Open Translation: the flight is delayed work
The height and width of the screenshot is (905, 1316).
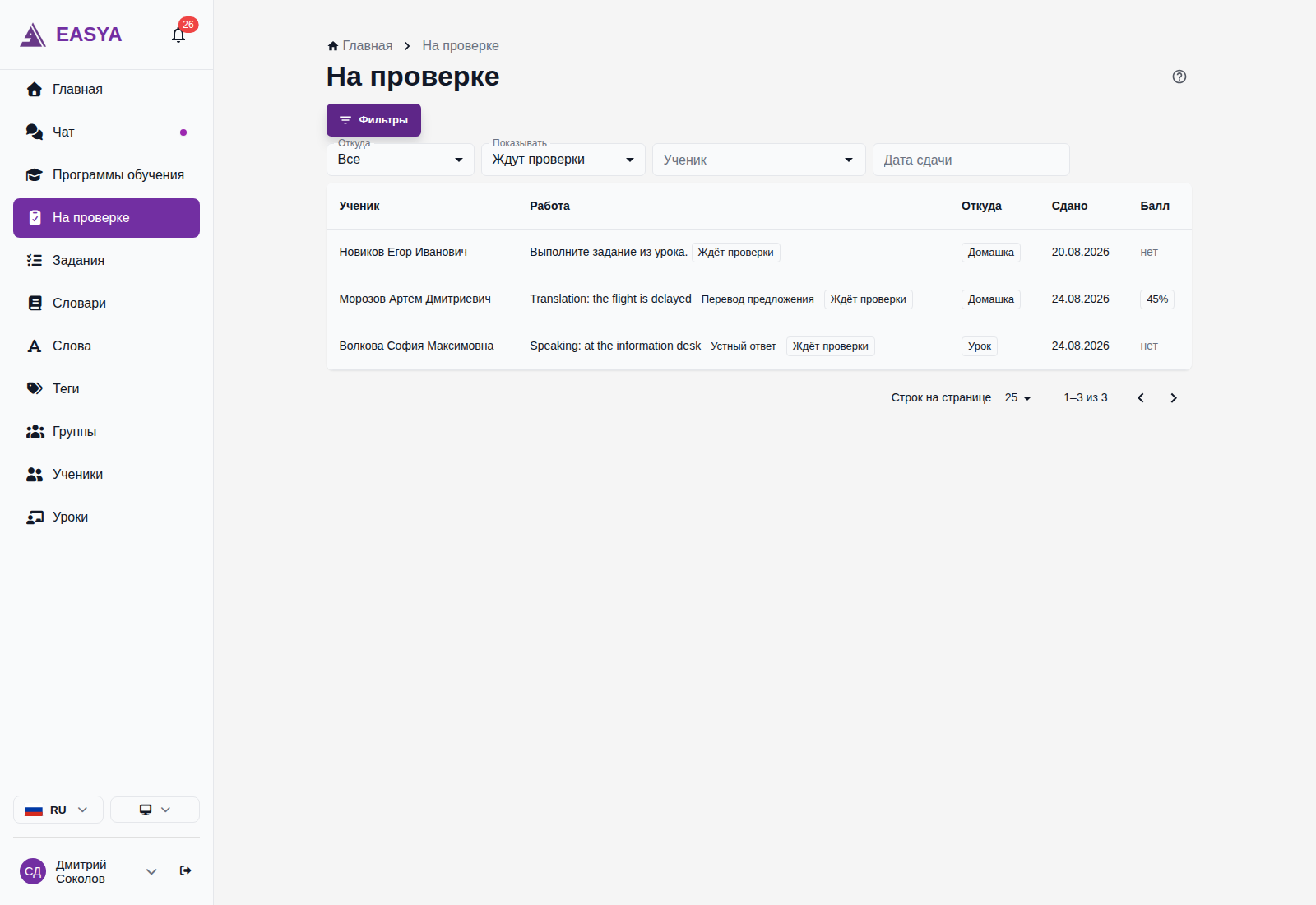[x=610, y=299]
